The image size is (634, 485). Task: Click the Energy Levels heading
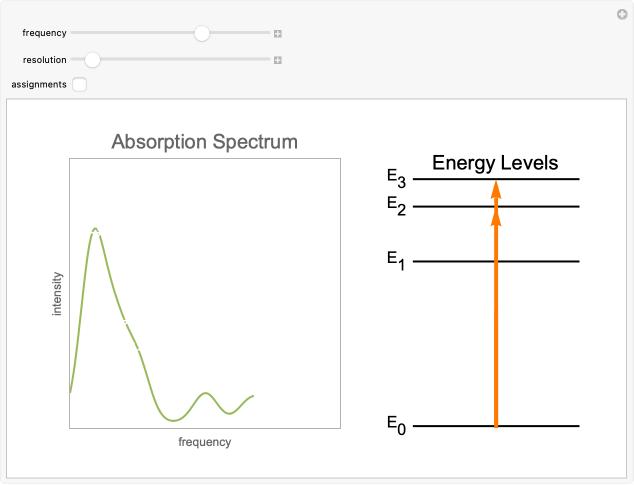click(495, 163)
